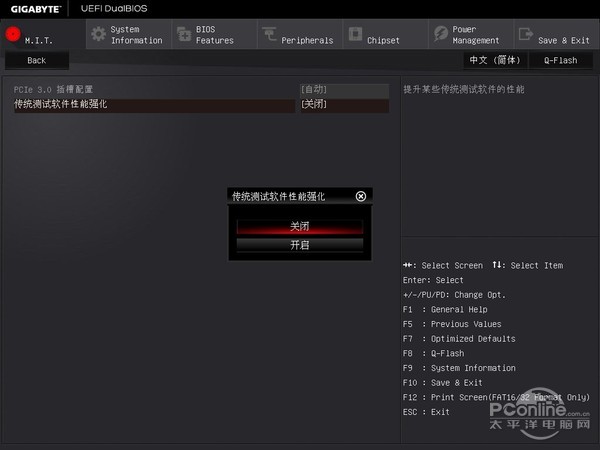The height and width of the screenshot is (450, 600).
Task: Open the M.I.T. tab
Action: (x=43, y=34)
